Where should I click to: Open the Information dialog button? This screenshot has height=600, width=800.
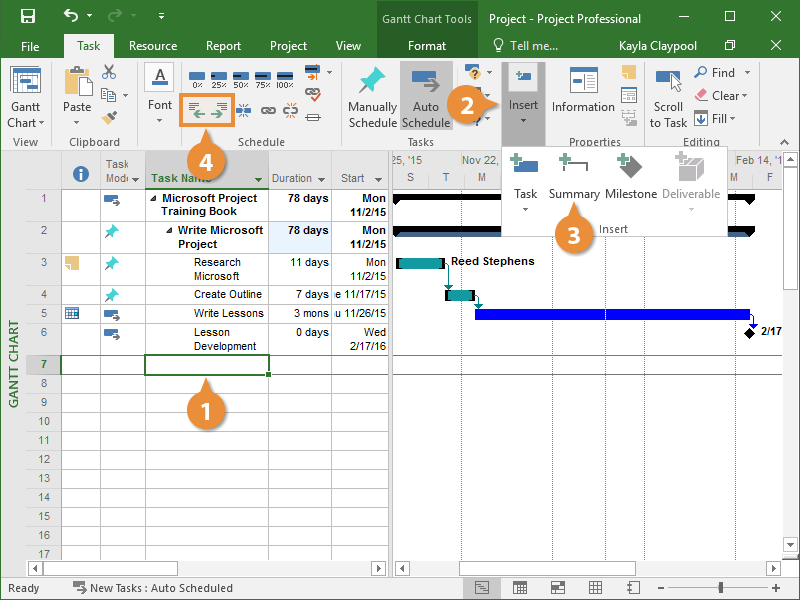(x=583, y=93)
